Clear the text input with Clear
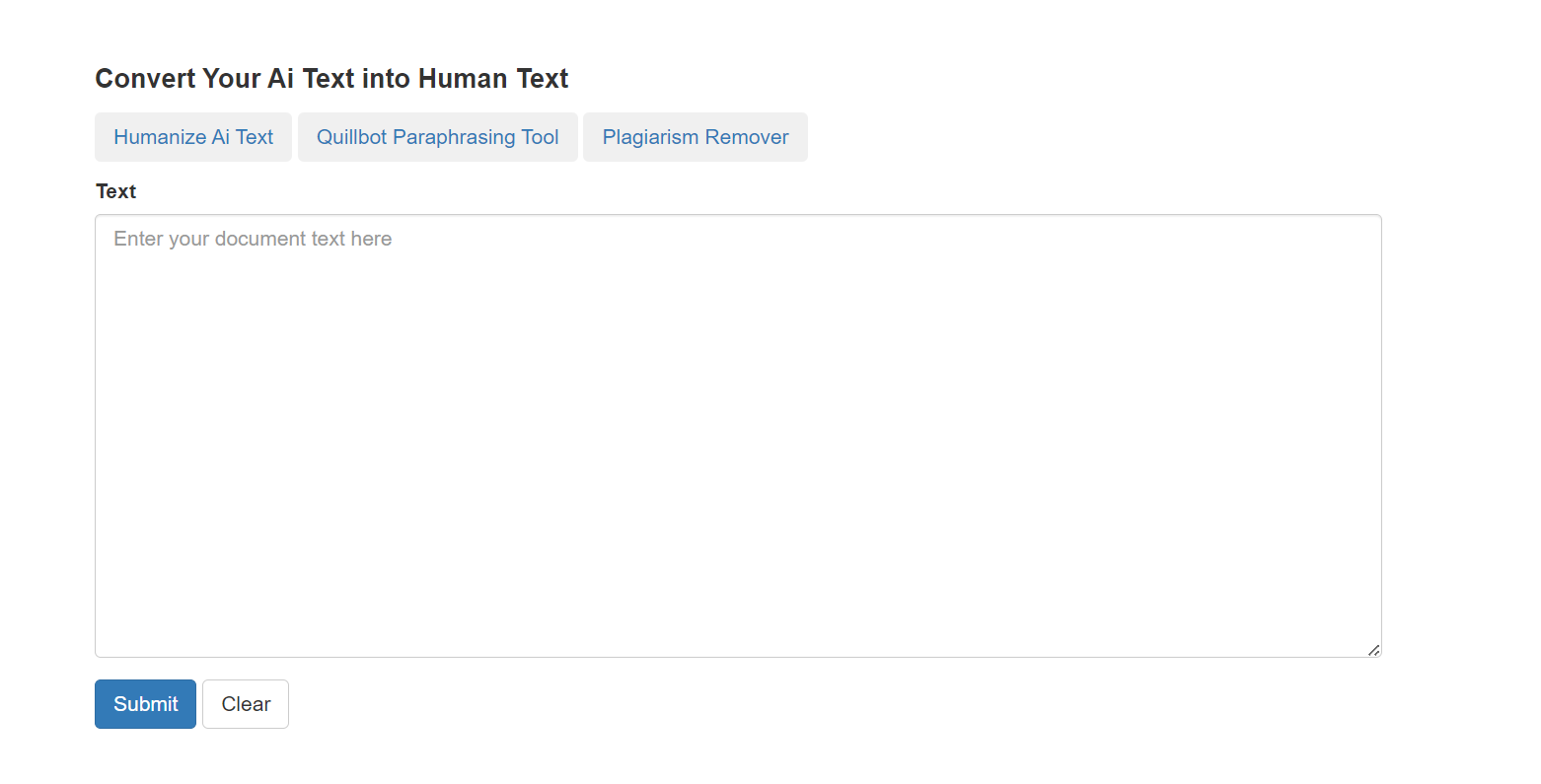The height and width of the screenshot is (784, 1541). 245,703
